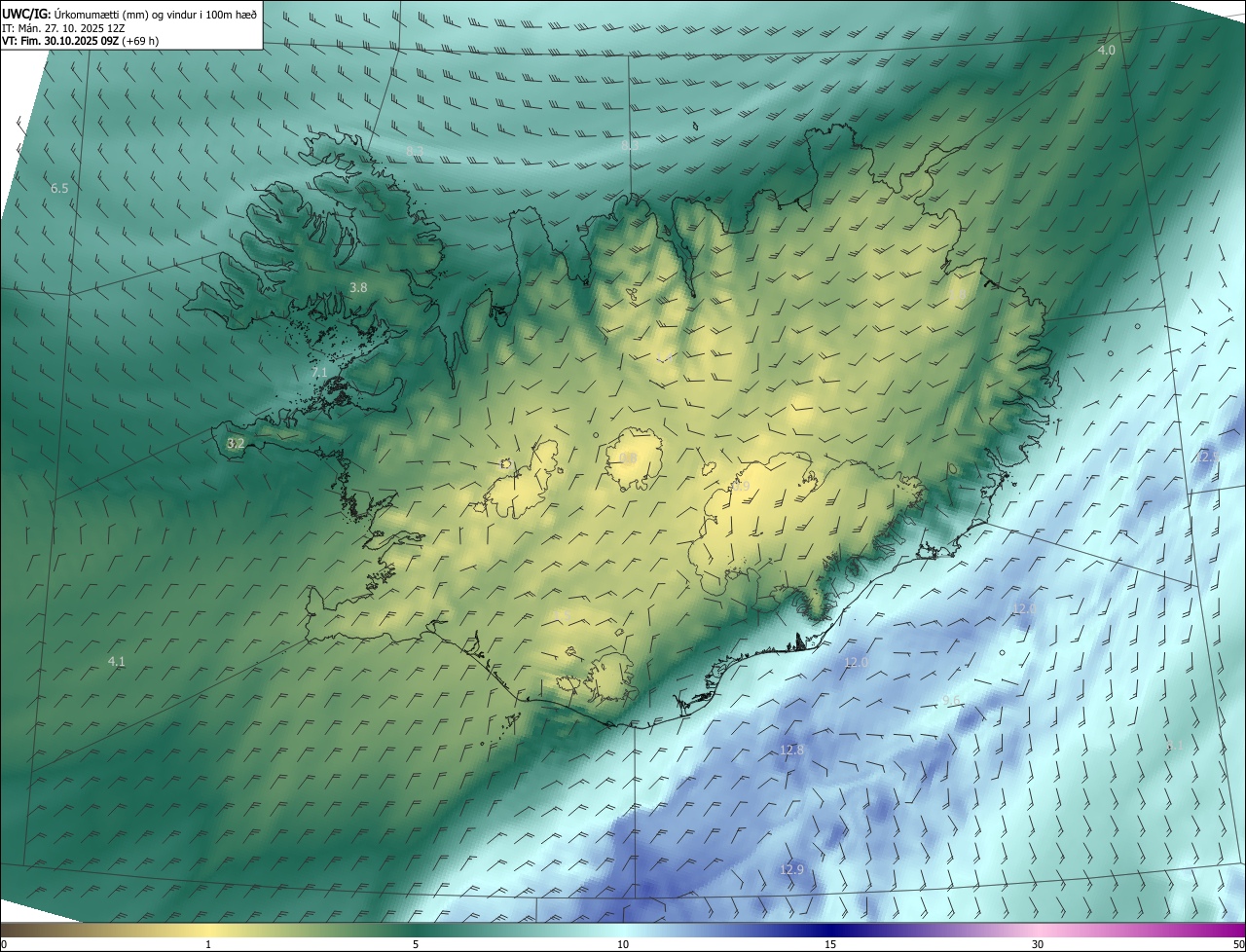Screen dimensions: 1246x952
Task: Click the 3.8 value label in the Westfjords
Action: click(x=358, y=287)
